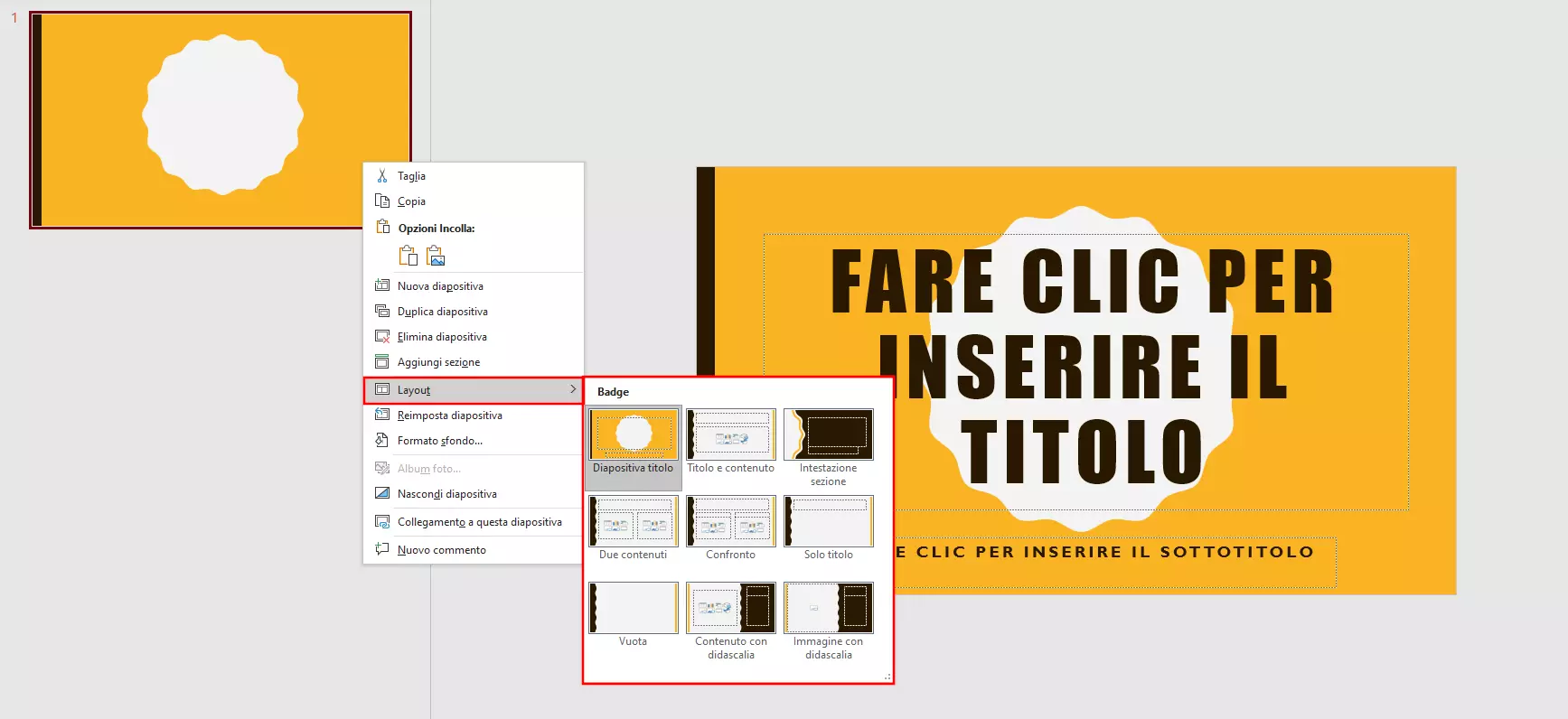The width and height of the screenshot is (1568, 719).
Task: Choose Taglia from the context menu
Action: pos(474,176)
